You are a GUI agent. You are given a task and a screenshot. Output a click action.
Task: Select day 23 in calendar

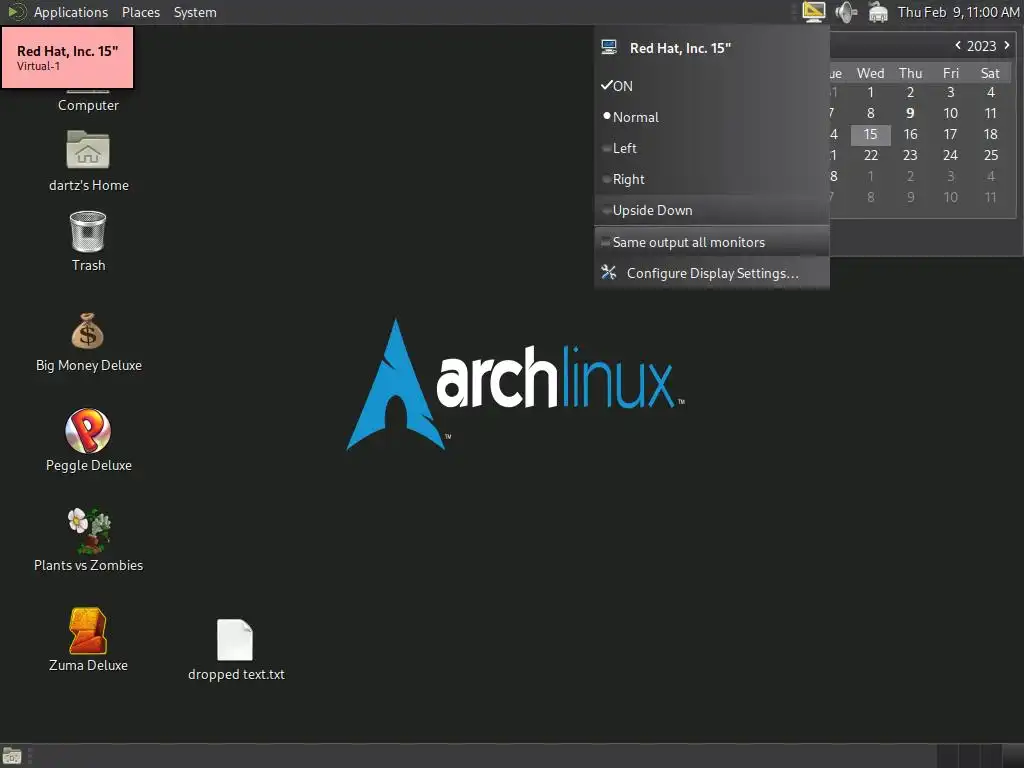coord(910,155)
